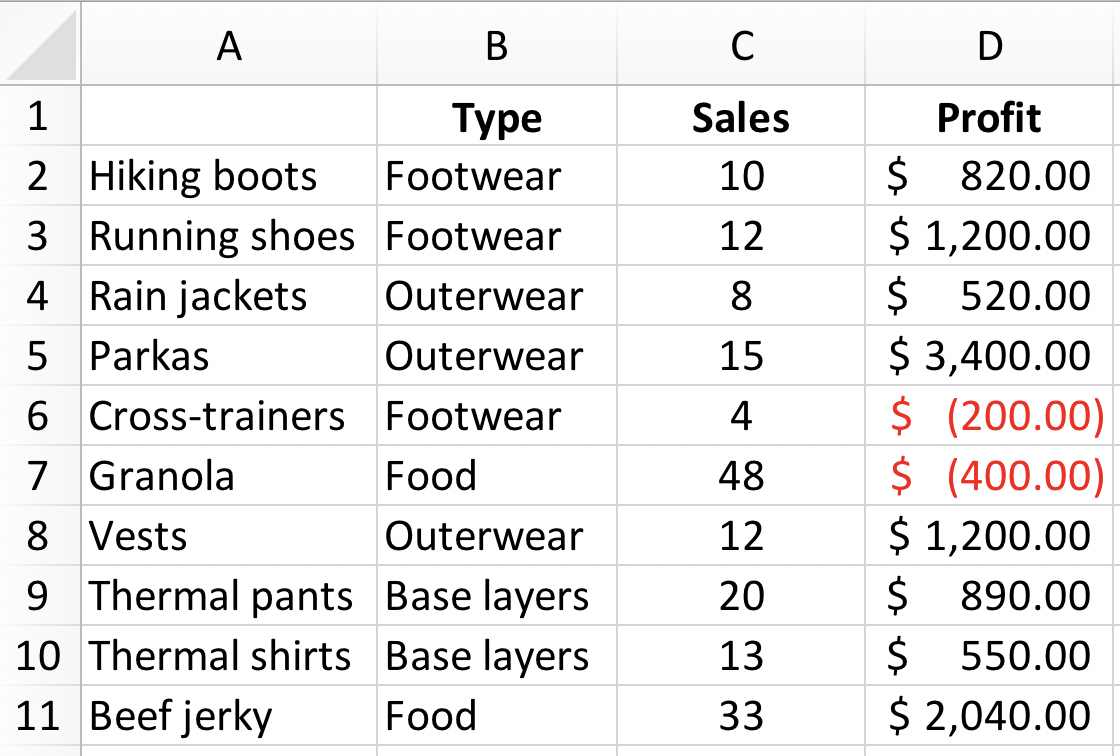This screenshot has height=756, width=1120.
Task: Select column D header
Action: click(989, 43)
